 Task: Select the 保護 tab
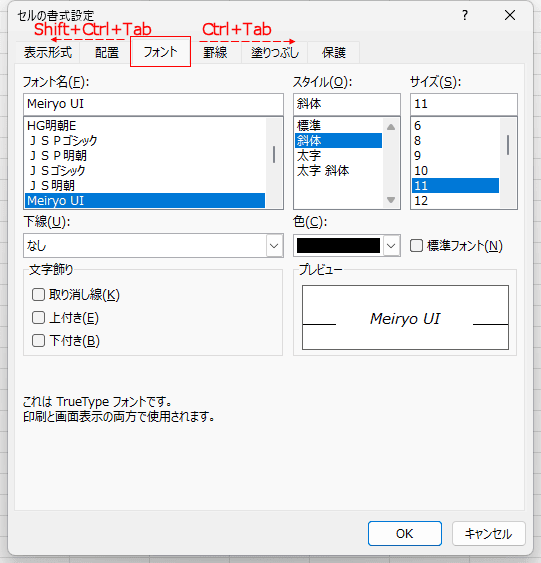334,52
